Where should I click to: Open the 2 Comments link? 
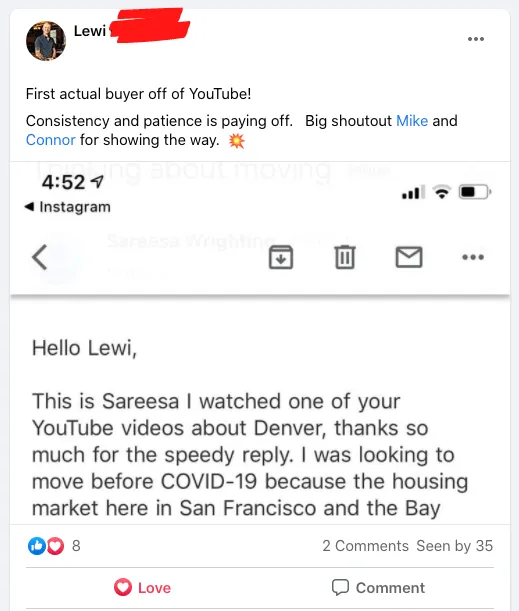tap(365, 546)
